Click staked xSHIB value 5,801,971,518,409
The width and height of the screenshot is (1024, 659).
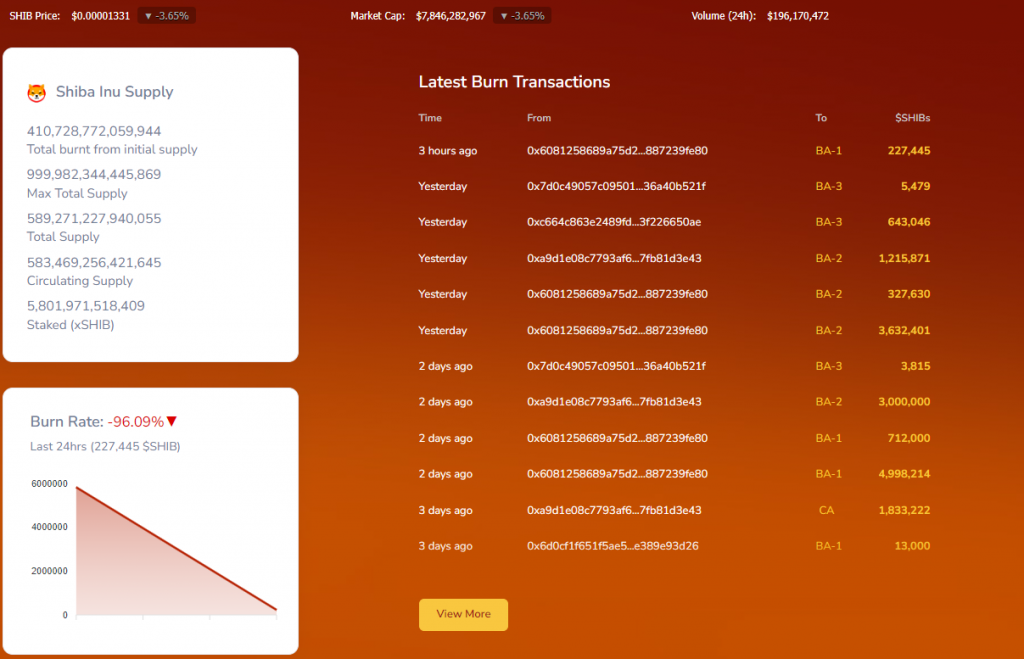point(86,306)
